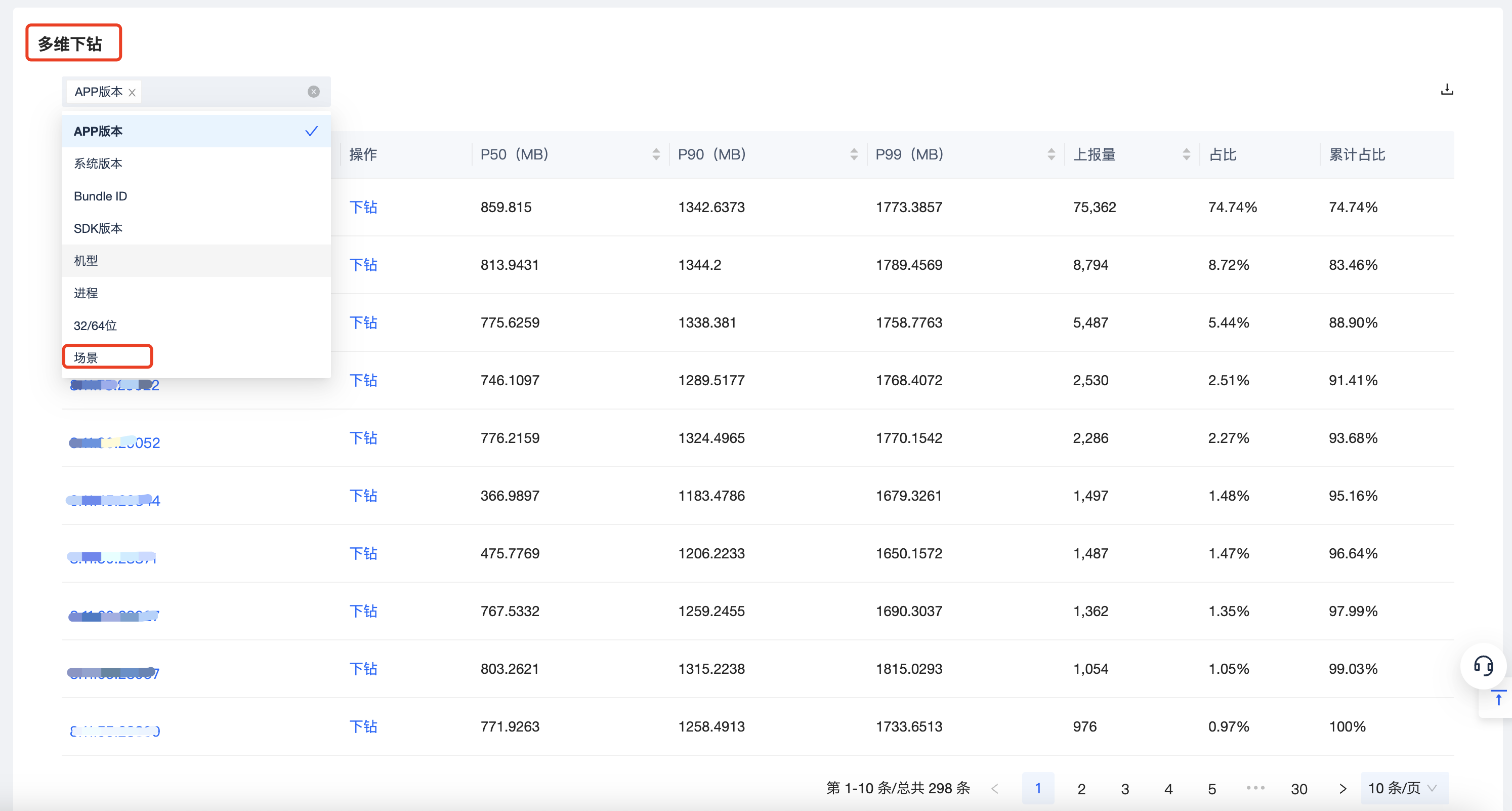
Task: Go to next page arrow
Action: tap(1342, 788)
